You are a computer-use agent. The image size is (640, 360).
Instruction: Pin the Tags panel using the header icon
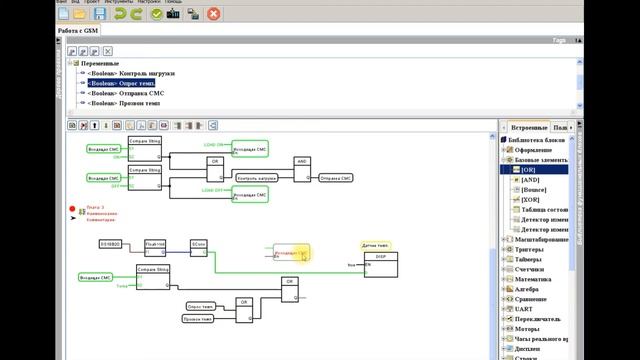[578, 40]
